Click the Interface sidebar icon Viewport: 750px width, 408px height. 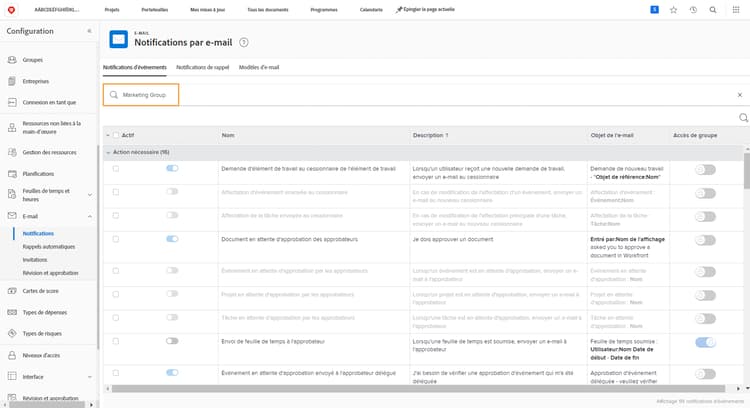pos(12,376)
